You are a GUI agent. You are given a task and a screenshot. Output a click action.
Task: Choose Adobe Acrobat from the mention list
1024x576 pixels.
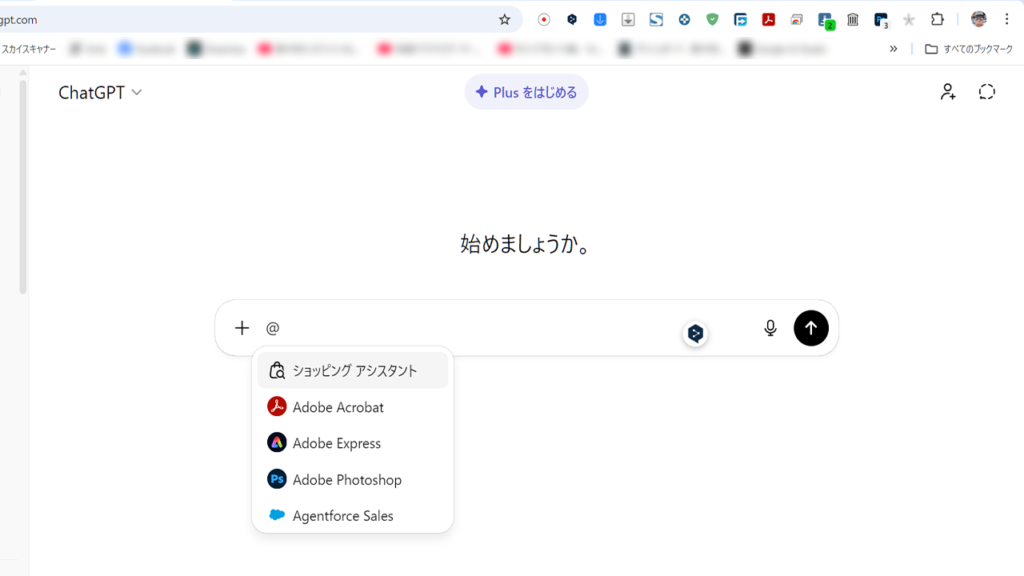pyautogui.click(x=337, y=407)
